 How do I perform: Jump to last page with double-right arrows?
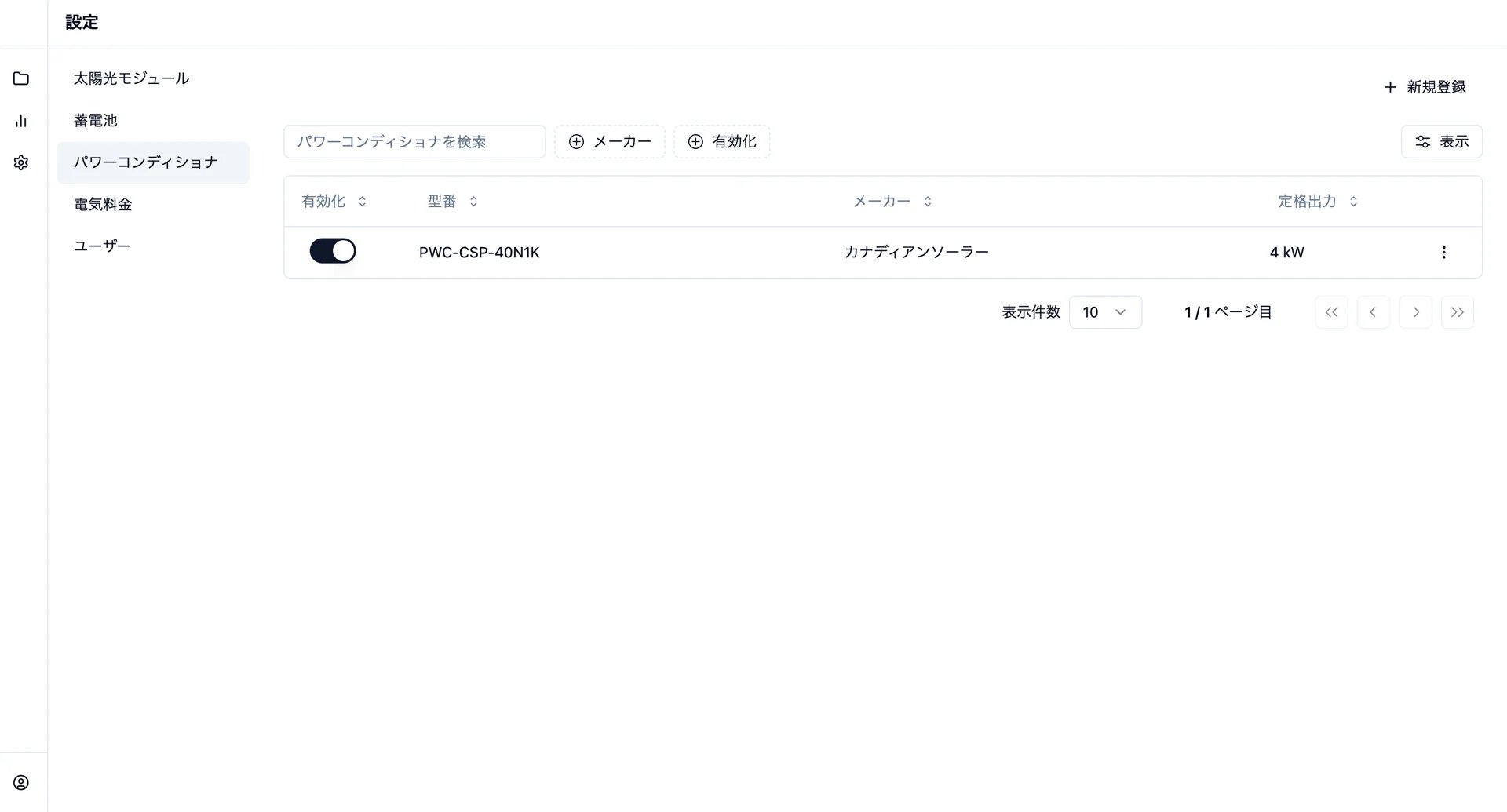1458,312
